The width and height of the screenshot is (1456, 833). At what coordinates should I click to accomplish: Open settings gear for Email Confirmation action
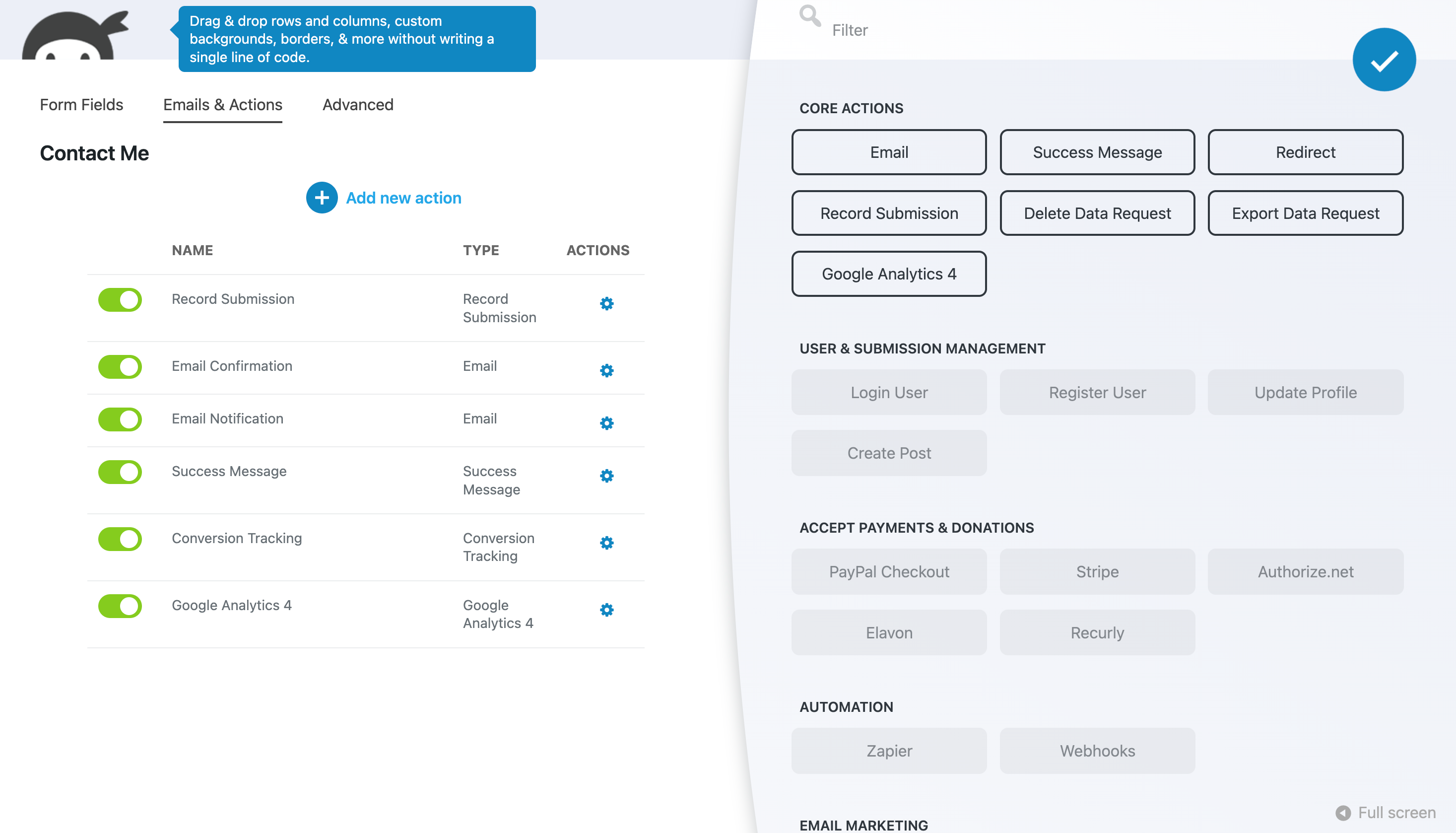point(607,371)
